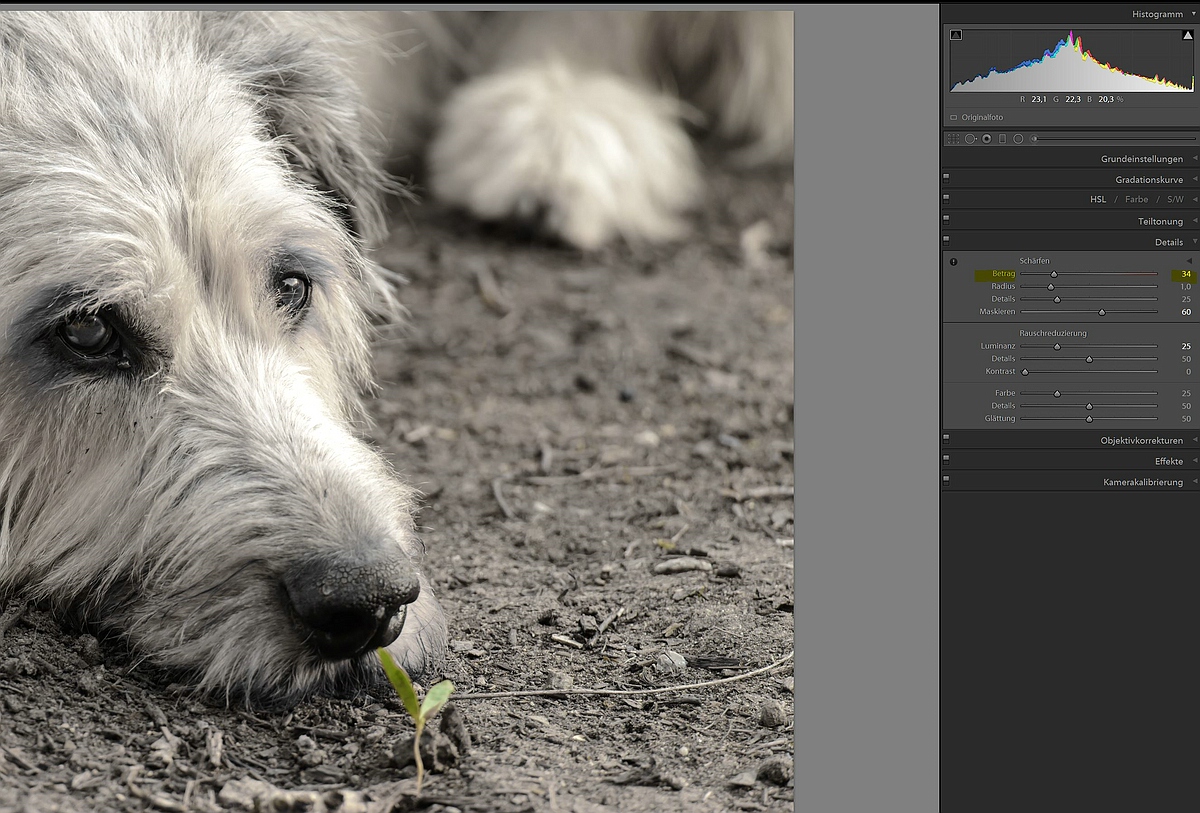Screen dimensions: 1200x813
Task: Select the red eye correction tool
Action: 986,139
